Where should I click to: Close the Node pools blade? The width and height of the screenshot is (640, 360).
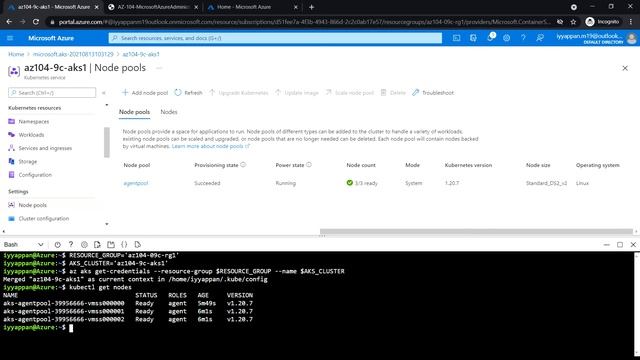click(x=625, y=68)
